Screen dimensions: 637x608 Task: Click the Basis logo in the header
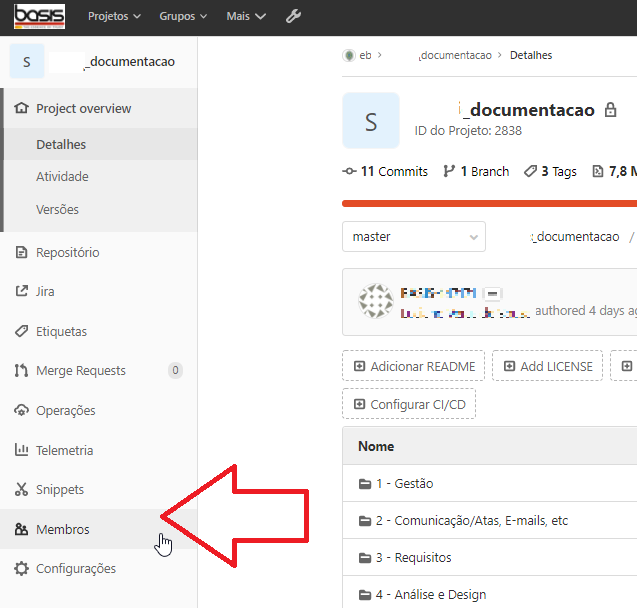(x=39, y=16)
